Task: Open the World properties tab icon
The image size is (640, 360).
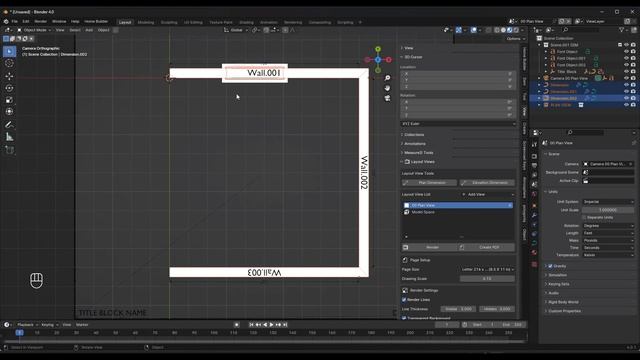Action: [x=534, y=194]
